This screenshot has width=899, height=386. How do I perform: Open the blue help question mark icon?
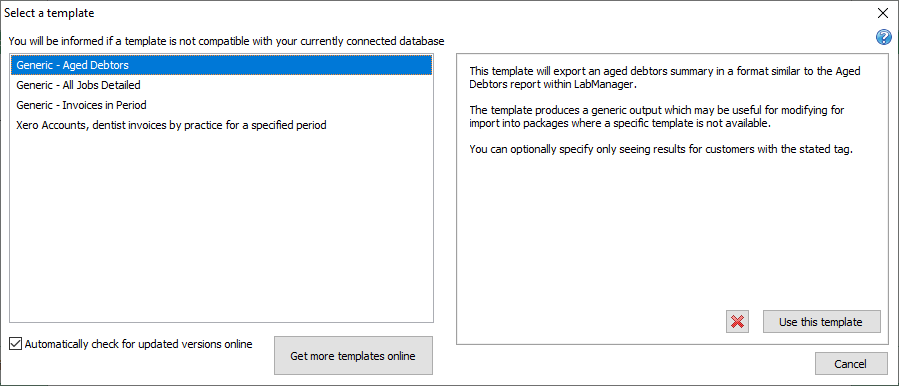[883, 38]
